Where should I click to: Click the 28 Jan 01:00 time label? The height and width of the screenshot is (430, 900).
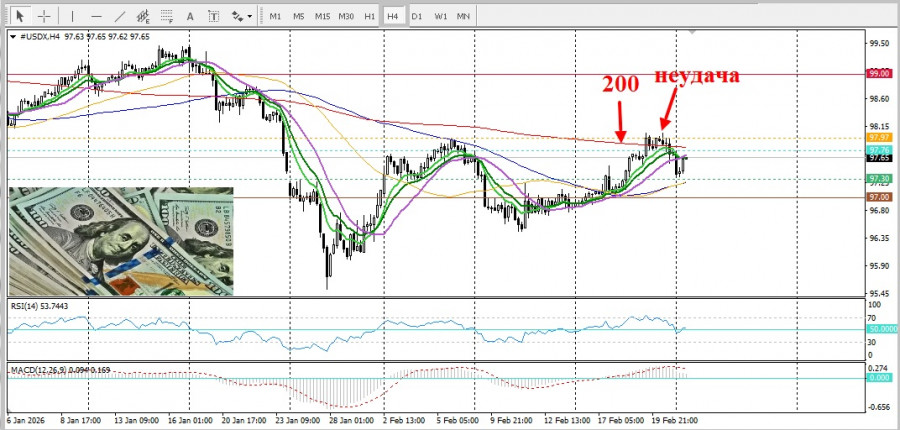[x=352, y=420]
